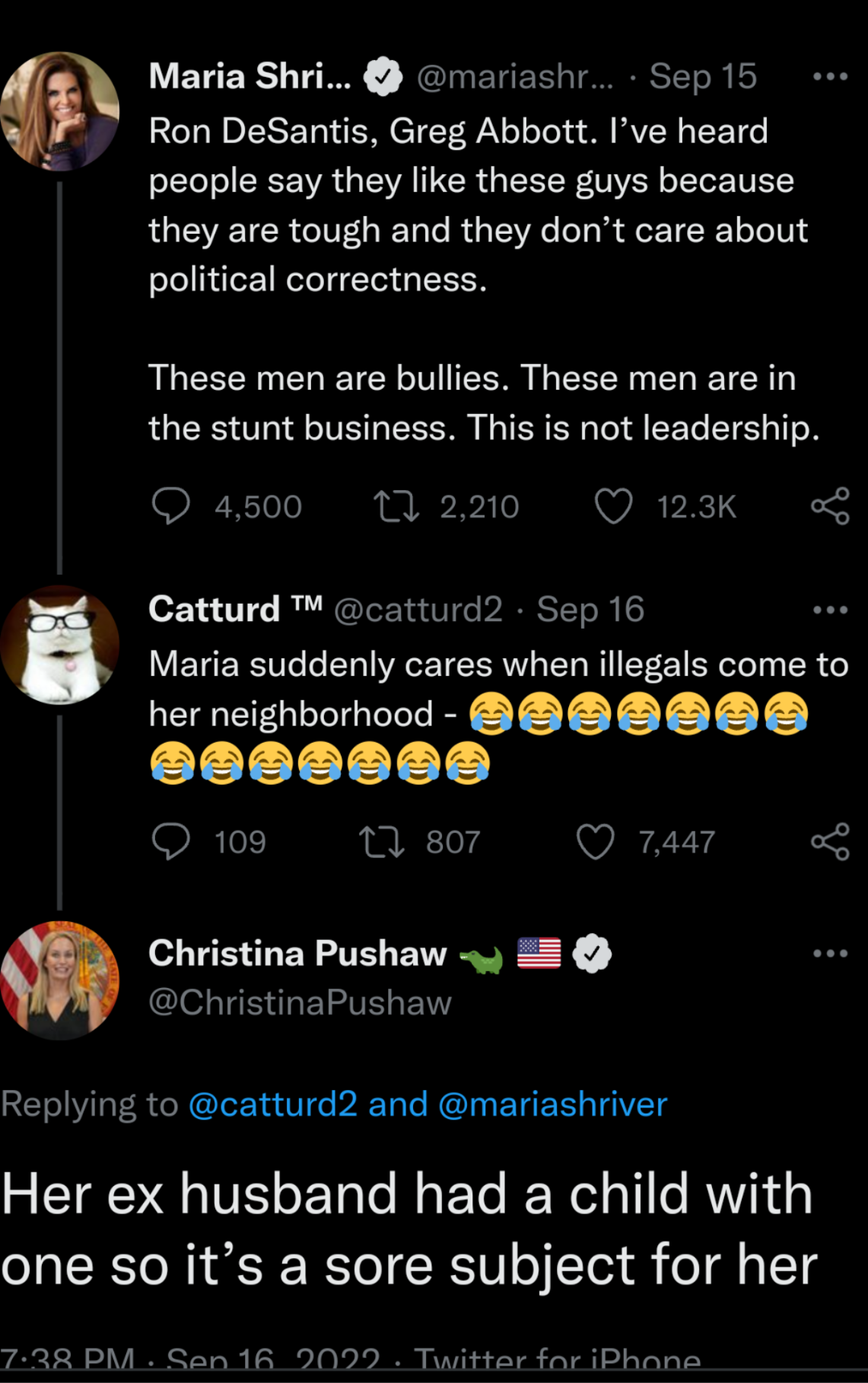Retweet Catturd's tweet
This screenshot has height=1383, width=868.
[x=382, y=842]
